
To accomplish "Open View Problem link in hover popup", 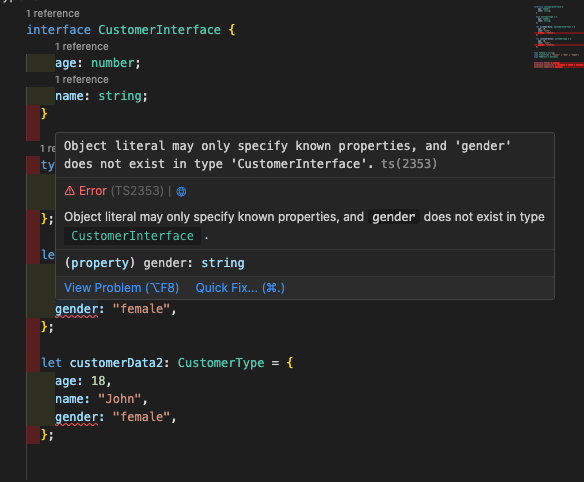I will (121, 288).
